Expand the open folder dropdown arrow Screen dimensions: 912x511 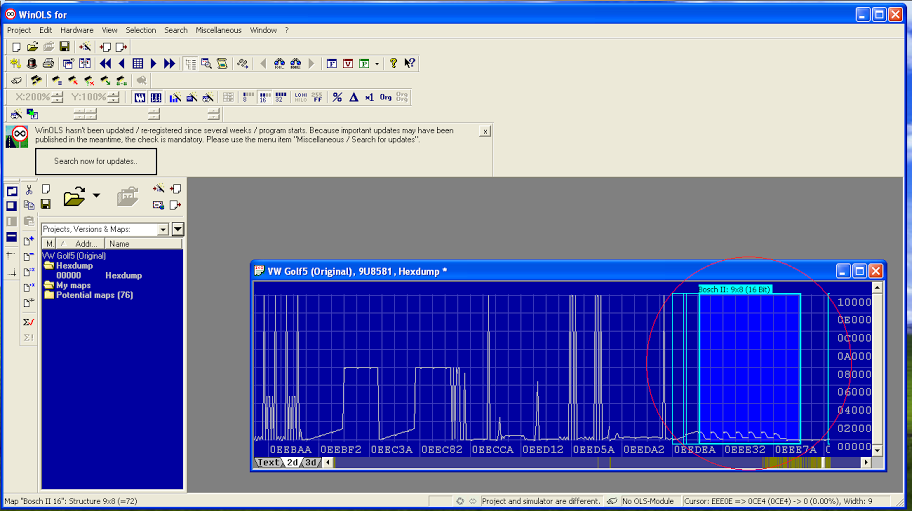pos(96,197)
